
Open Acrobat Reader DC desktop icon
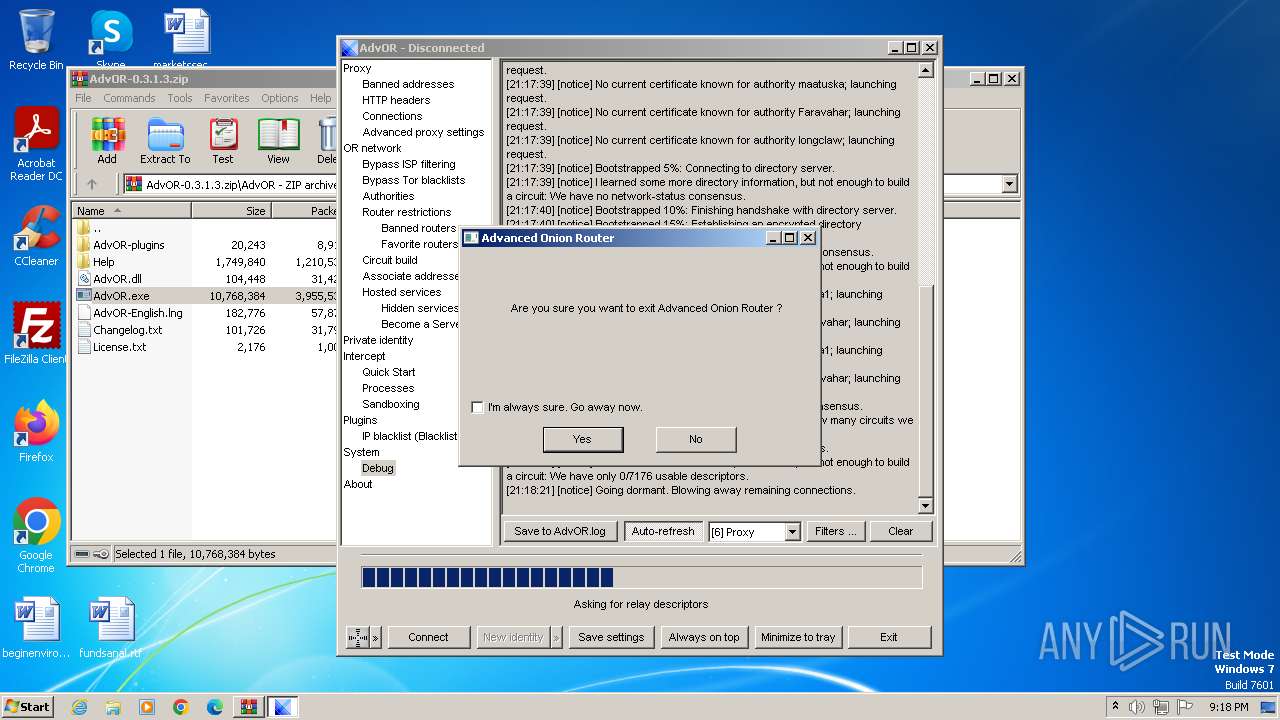click(x=36, y=145)
